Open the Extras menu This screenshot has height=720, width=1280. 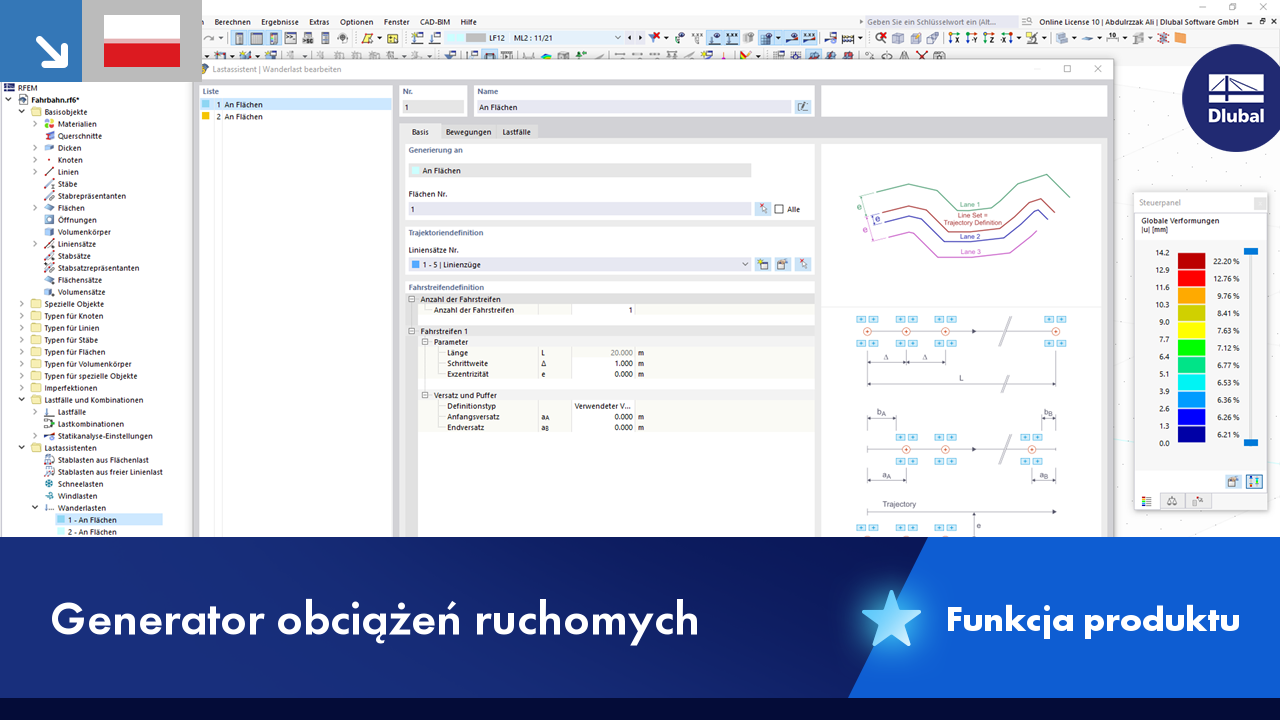coord(319,22)
